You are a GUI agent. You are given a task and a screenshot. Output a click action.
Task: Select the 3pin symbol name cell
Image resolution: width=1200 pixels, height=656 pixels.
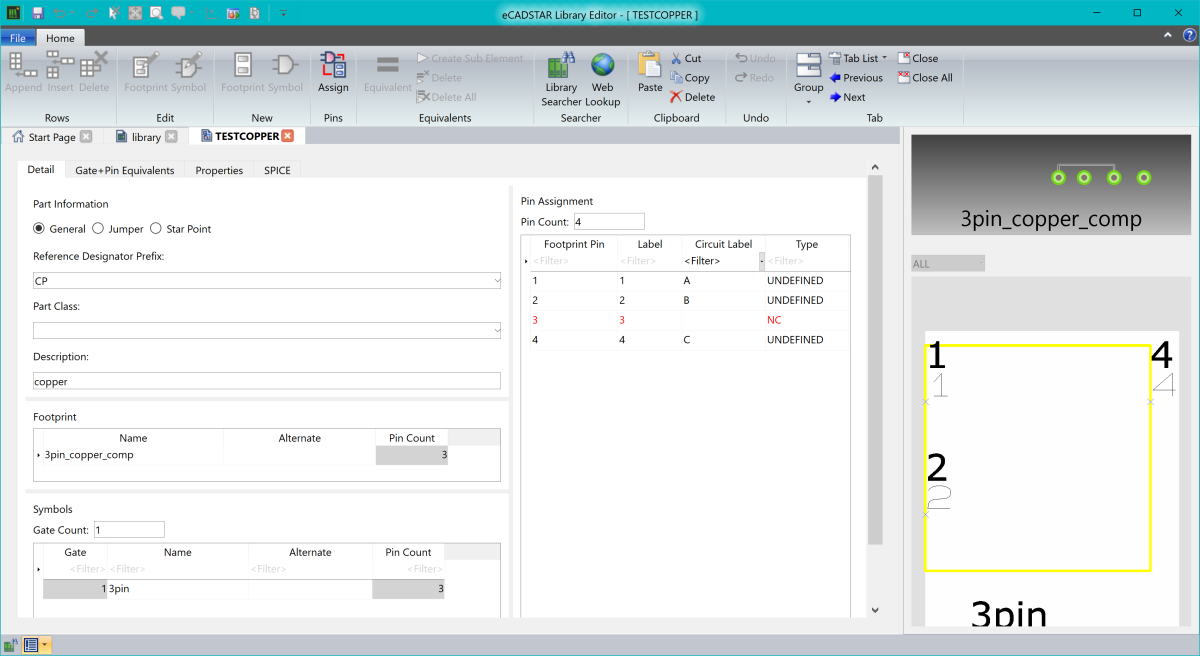tap(177, 589)
